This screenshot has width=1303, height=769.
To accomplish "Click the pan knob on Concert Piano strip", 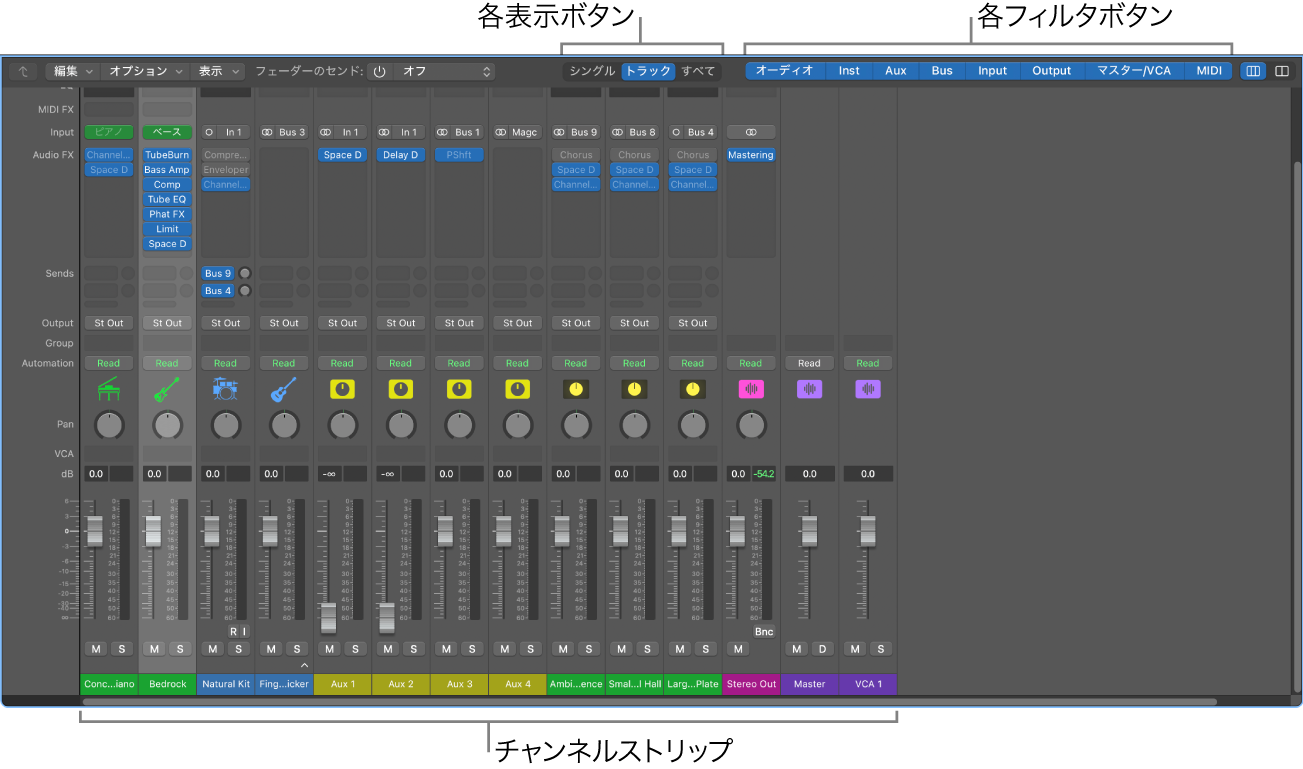I will click(108, 426).
